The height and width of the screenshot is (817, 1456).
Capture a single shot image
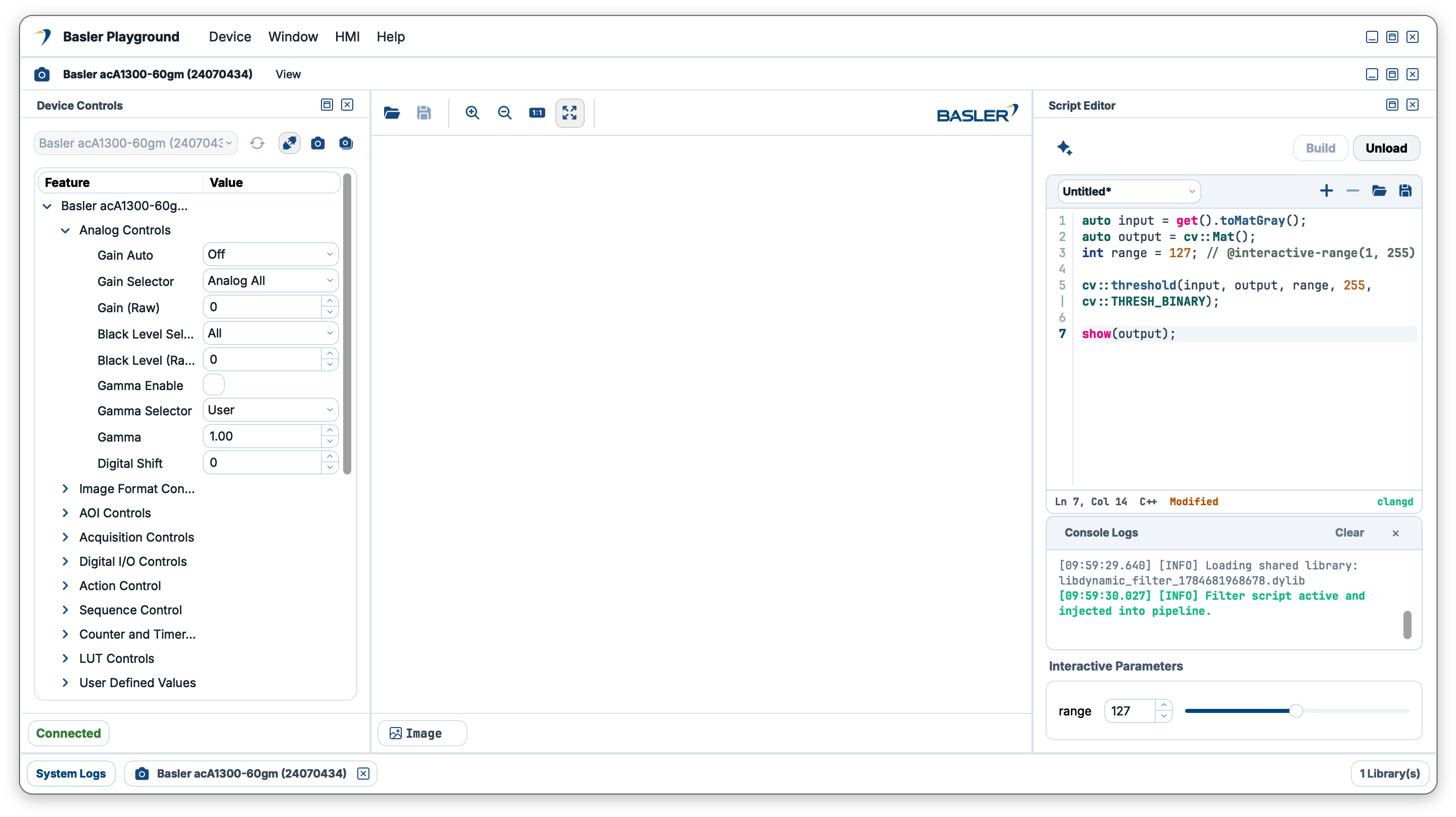[x=318, y=143]
